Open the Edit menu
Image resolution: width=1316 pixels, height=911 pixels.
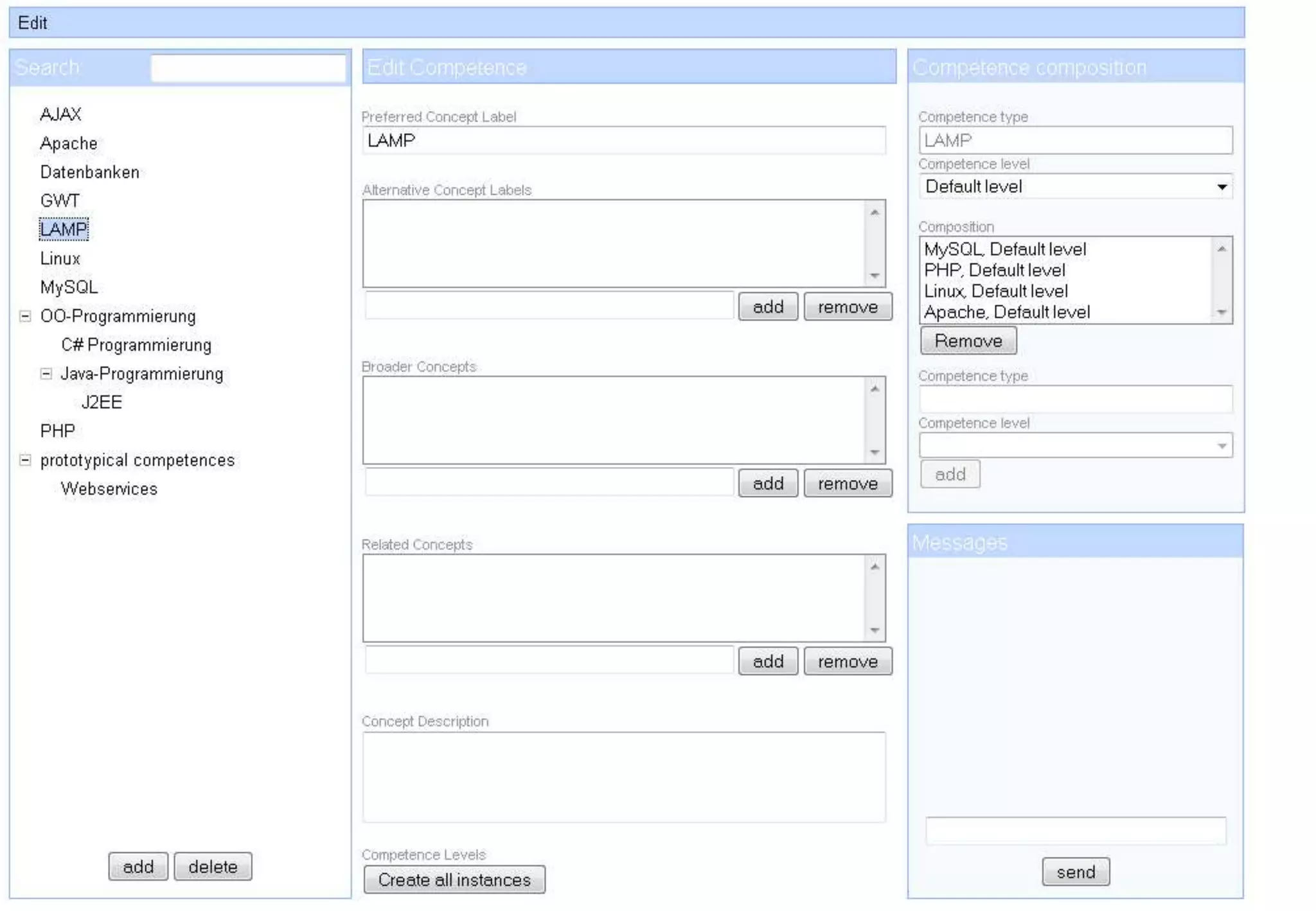(x=32, y=23)
